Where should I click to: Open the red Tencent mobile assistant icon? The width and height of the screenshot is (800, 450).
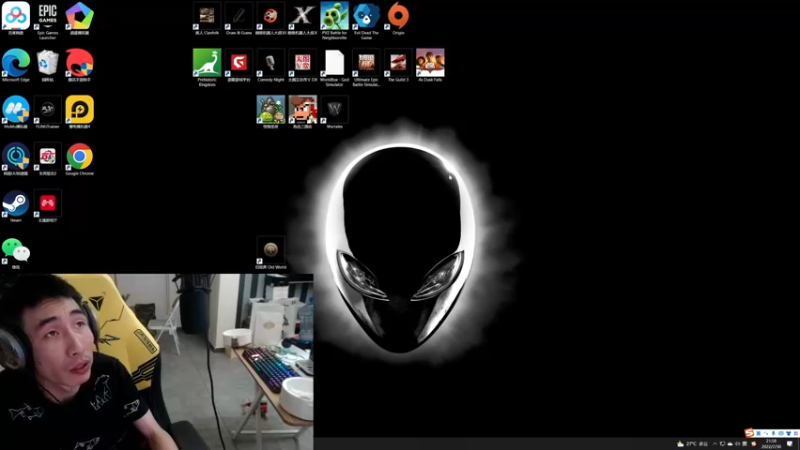coord(80,63)
